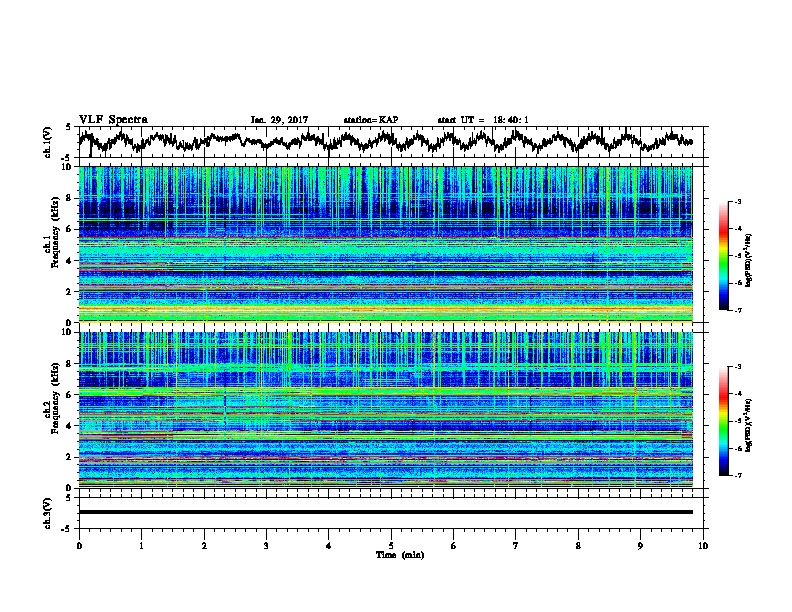Click the time axis tick label "5"
Image resolution: width=792 pixels, height=612 pixels.
pyautogui.click(x=391, y=546)
